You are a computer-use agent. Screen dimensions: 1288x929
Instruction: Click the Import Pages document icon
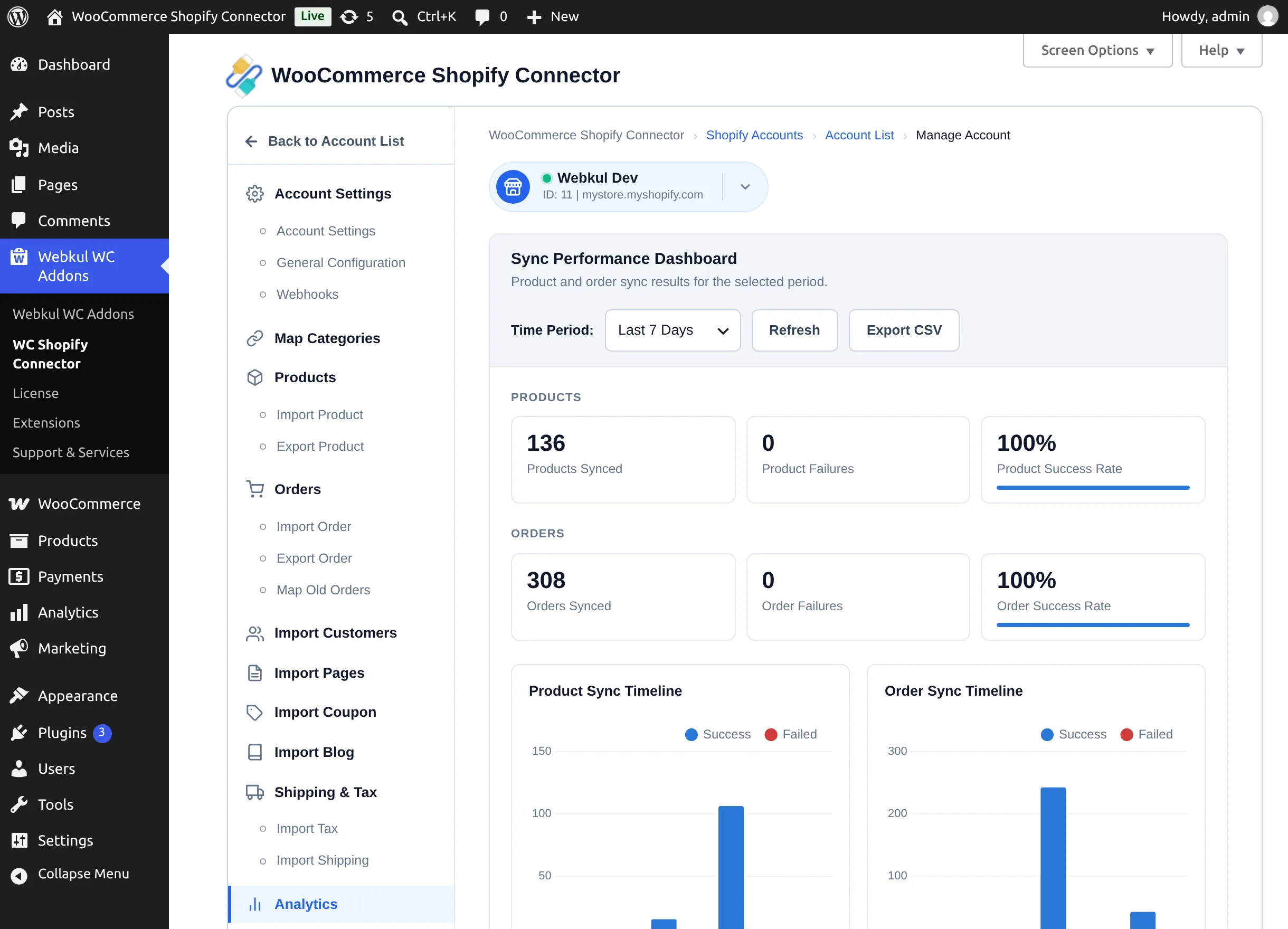tap(254, 673)
